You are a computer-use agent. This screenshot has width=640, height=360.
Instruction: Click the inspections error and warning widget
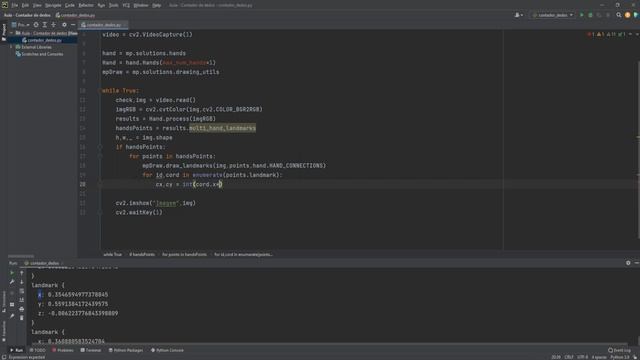click(x=607, y=34)
